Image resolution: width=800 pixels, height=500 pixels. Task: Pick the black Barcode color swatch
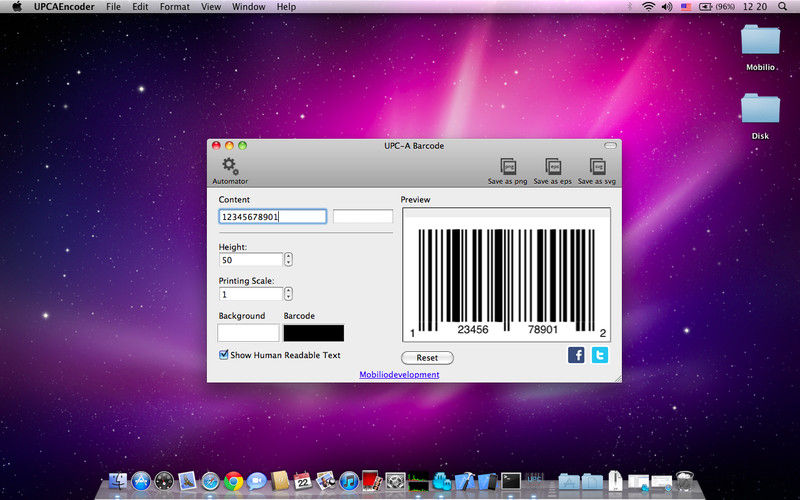pos(314,333)
